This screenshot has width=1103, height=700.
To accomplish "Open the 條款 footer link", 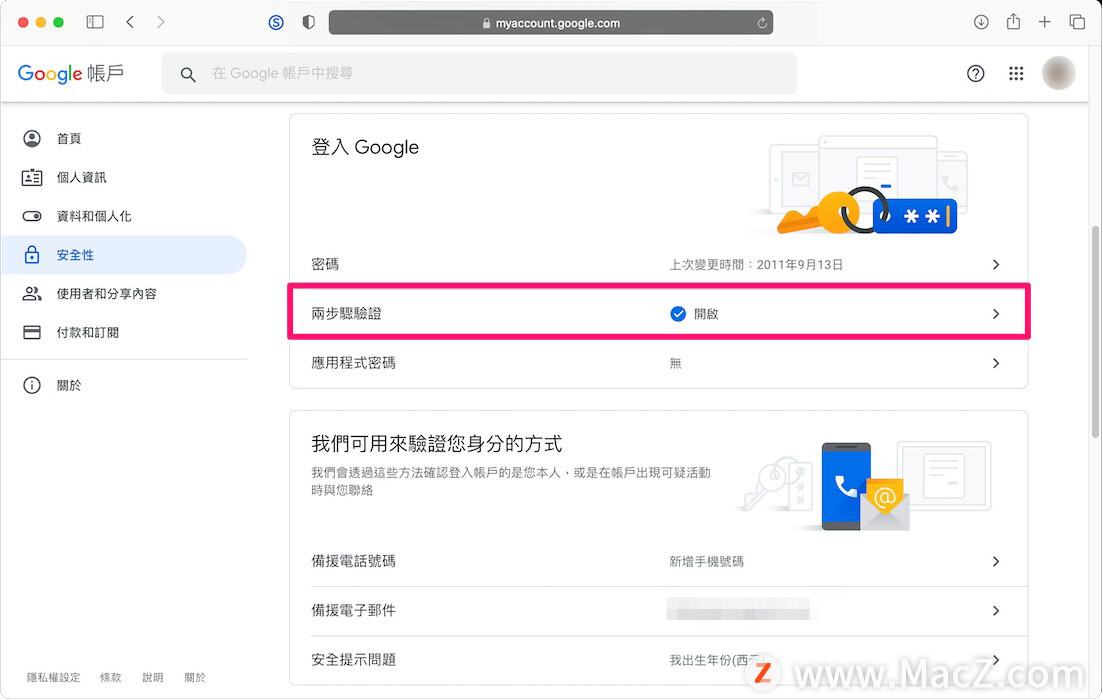I will 110,677.
